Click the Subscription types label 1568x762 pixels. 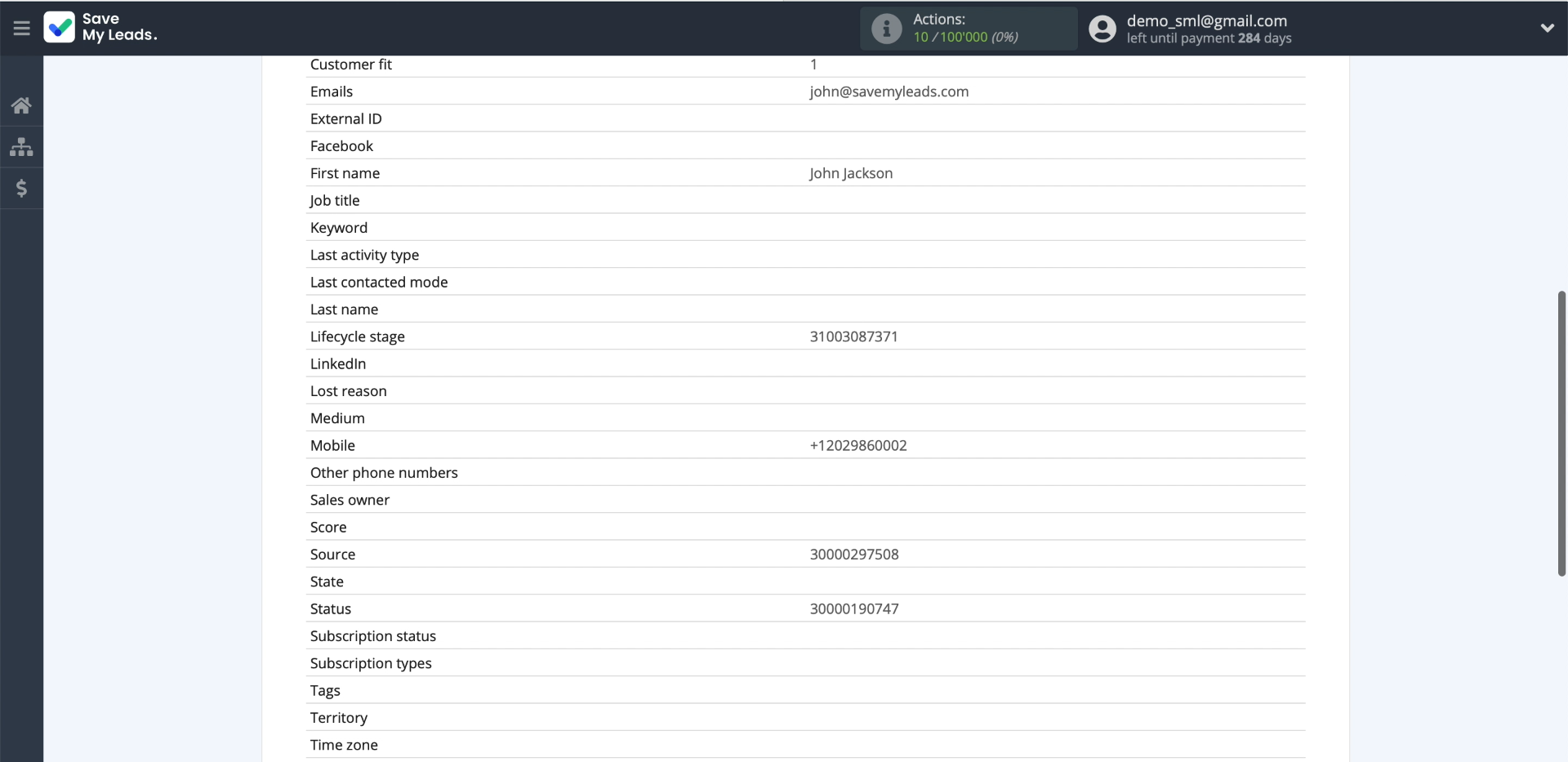371,663
